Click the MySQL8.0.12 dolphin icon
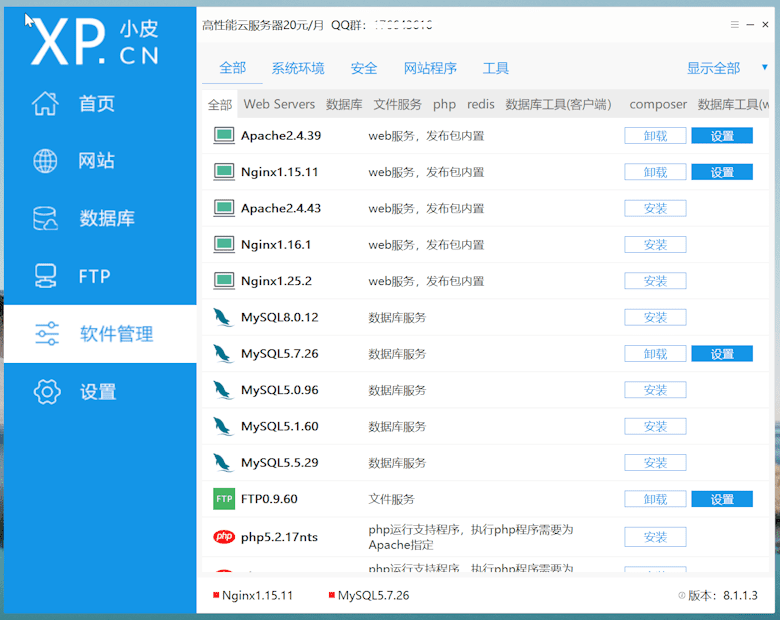 [223, 317]
